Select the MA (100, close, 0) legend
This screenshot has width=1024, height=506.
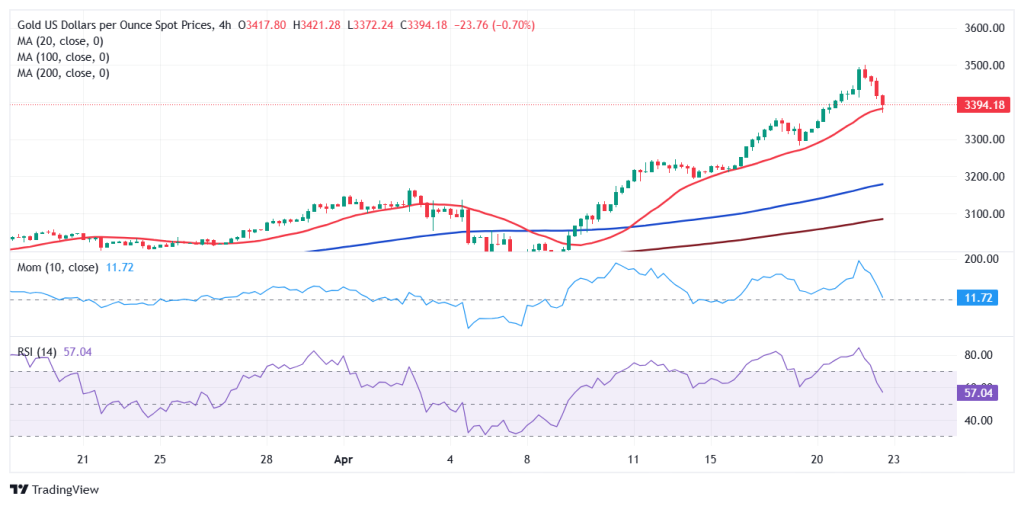point(63,57)
